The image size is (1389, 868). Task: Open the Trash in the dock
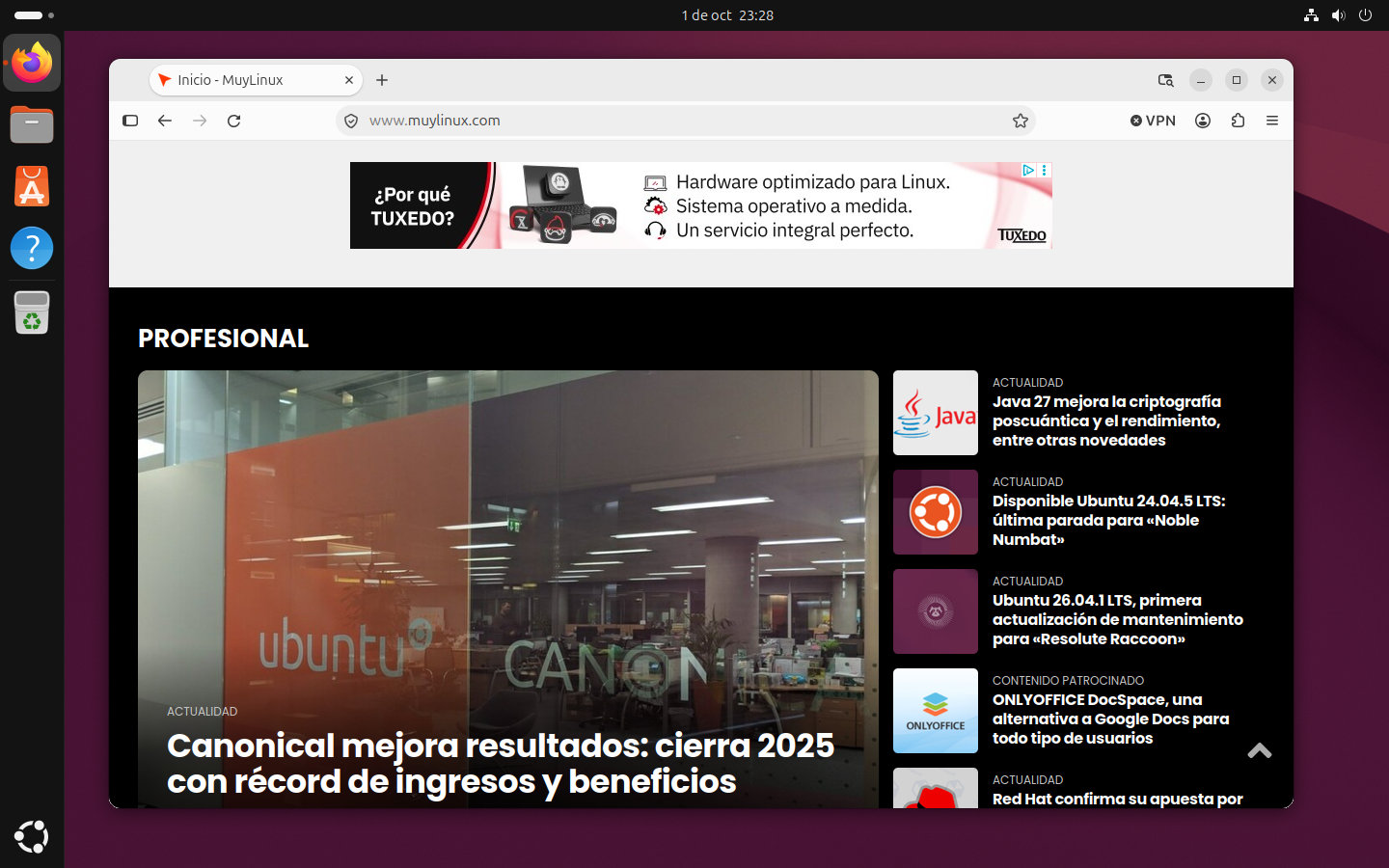tap(32, 312)
